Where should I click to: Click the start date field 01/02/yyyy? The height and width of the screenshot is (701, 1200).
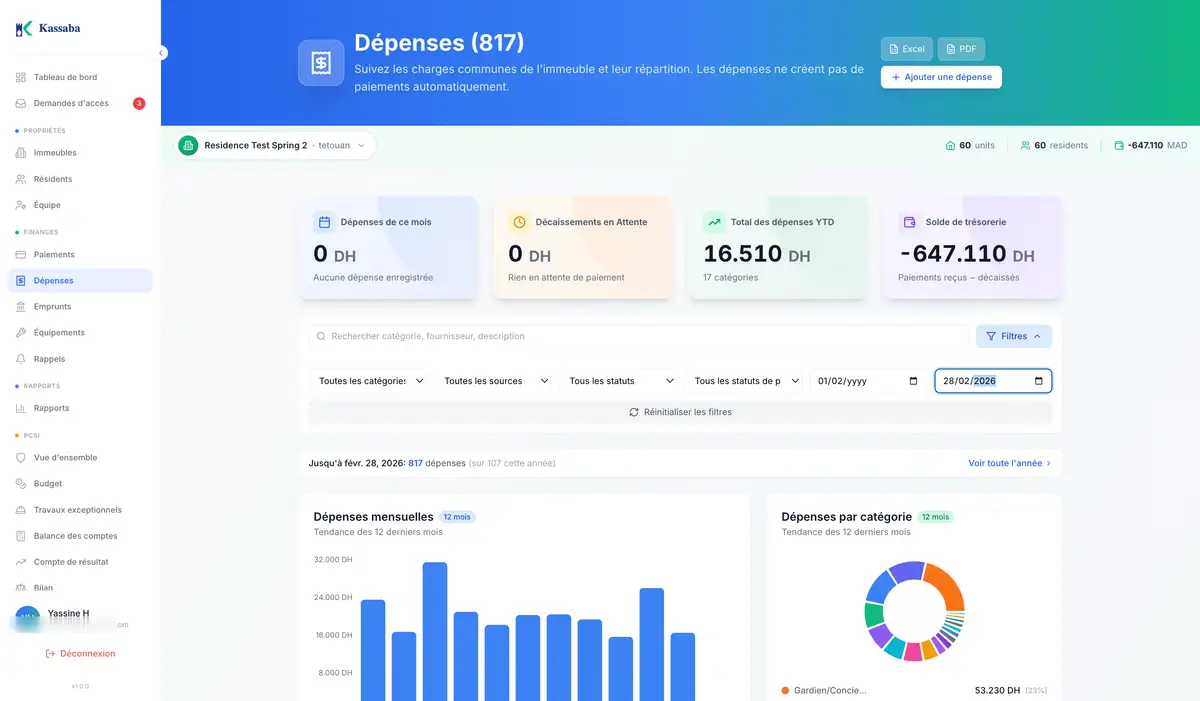868,381
